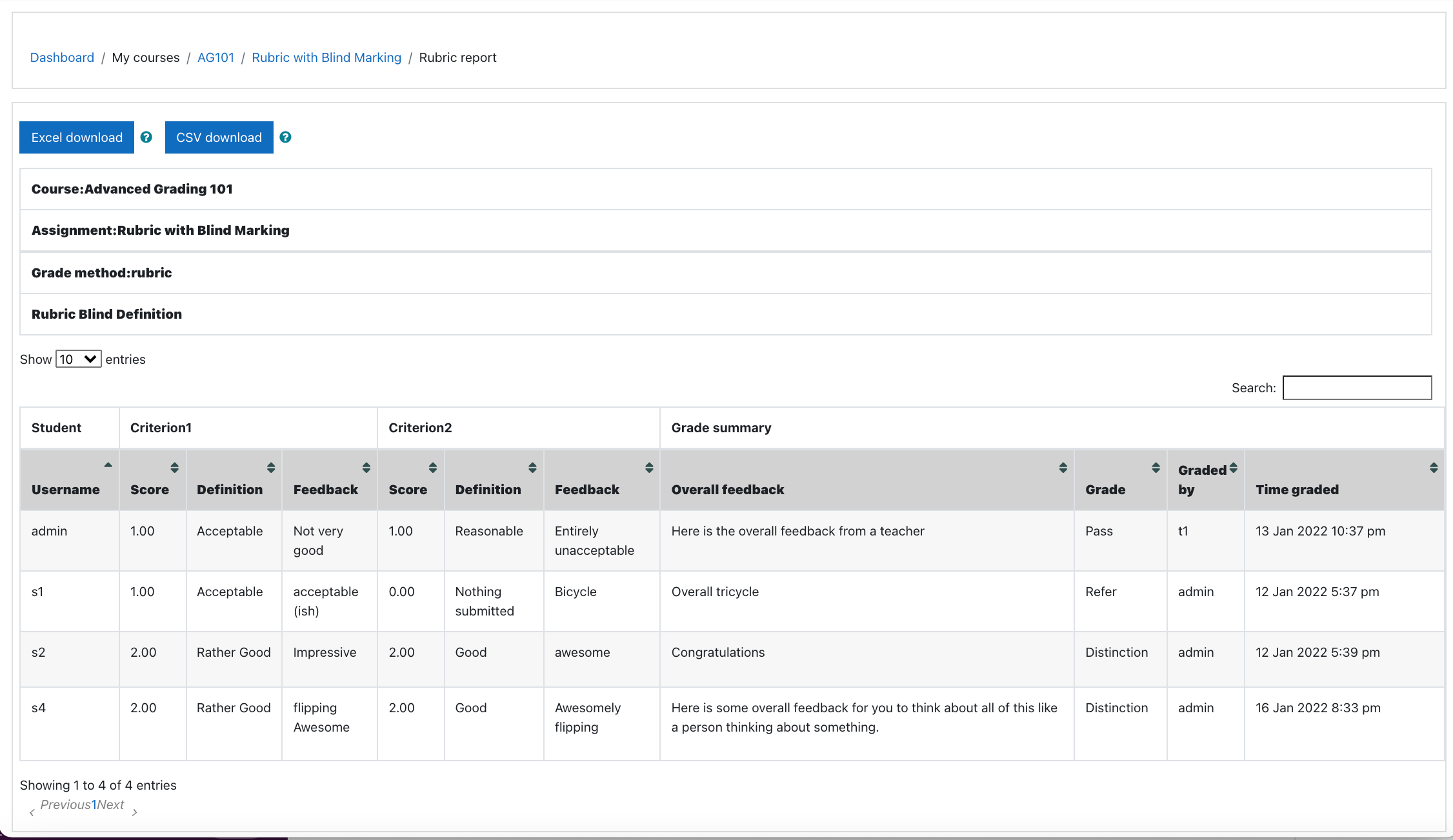This screenshot has width=1453, height=840.
Task: Sort by Username column arrow
Action: pos(108,466)
